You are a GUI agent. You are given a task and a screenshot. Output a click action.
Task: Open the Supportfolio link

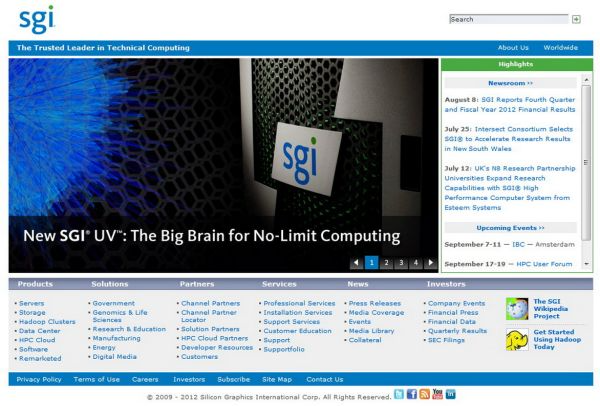tap(284, 349)
